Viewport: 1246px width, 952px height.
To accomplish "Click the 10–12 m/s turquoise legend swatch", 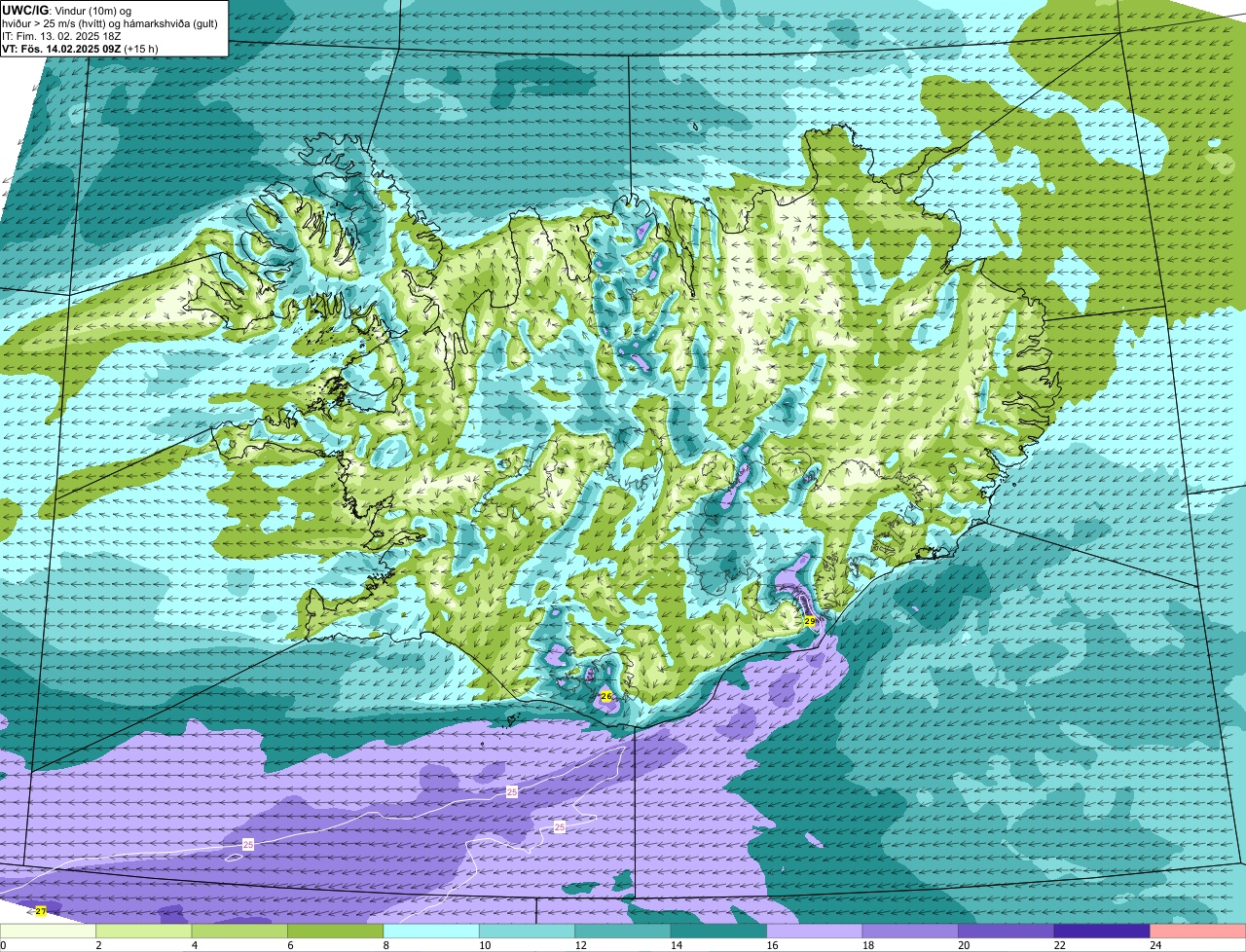I will [527, 932].
